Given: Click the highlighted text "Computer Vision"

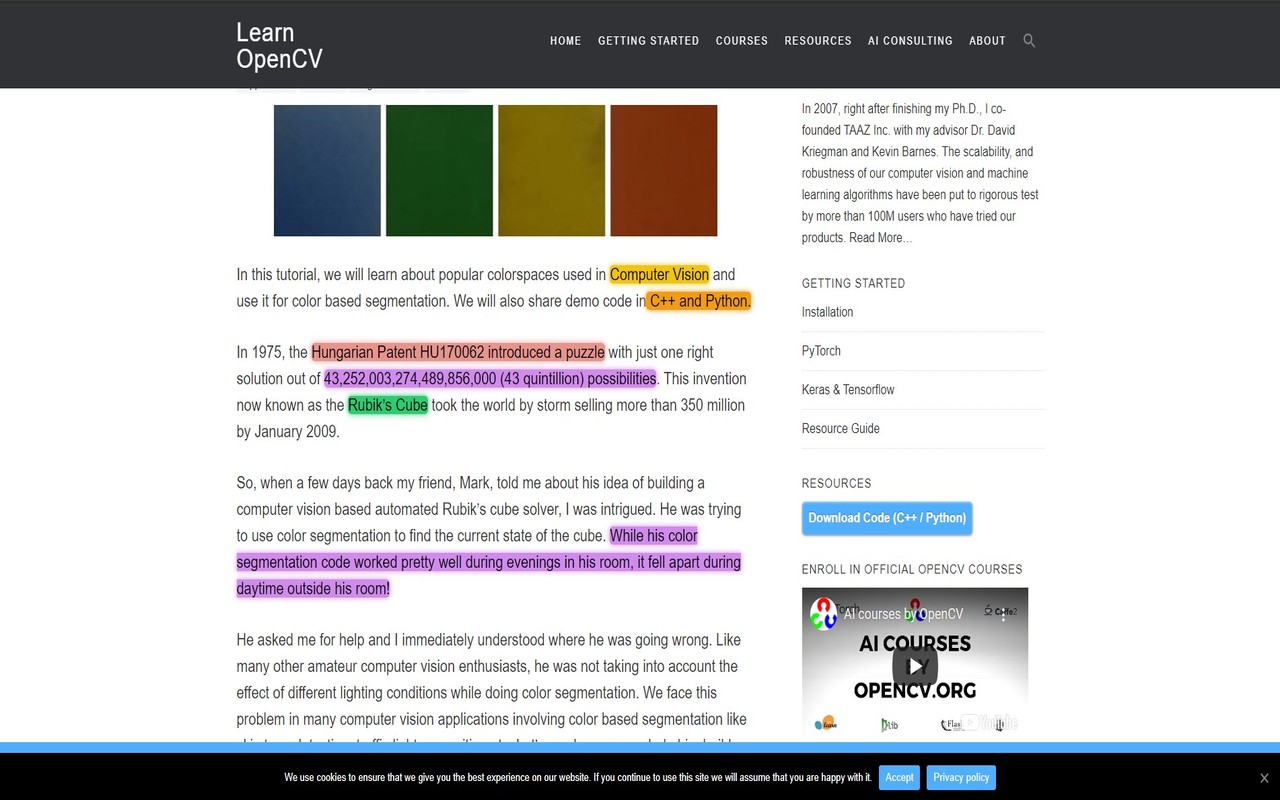Looking at the screenshot, I should coord(659,274).
